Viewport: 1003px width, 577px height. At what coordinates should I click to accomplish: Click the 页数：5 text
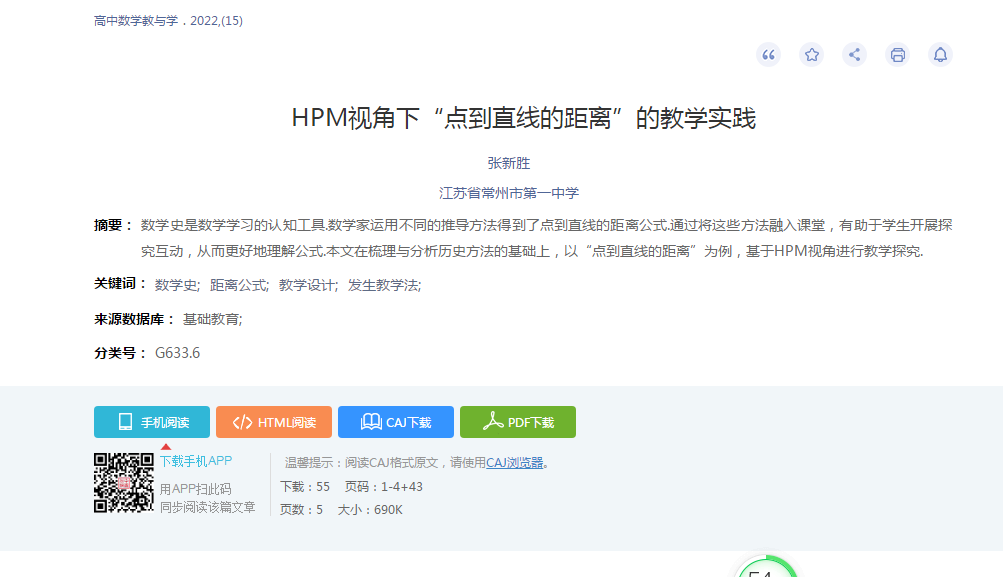click(301, 510)
